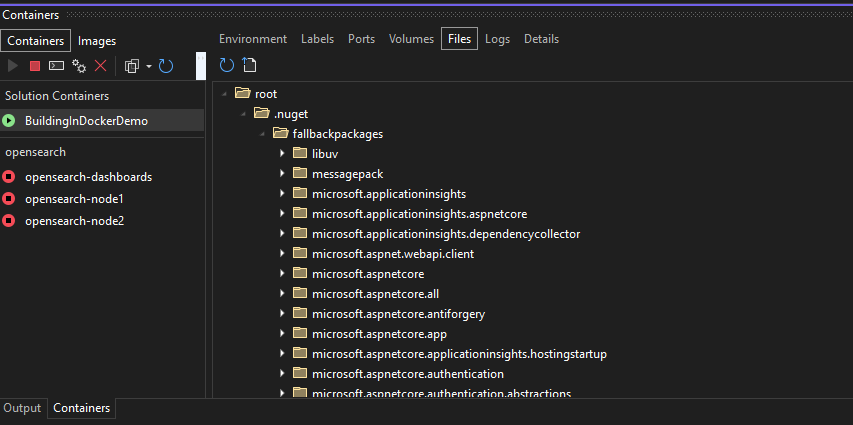Click the red stopped icon of opensearch-node1
853x425 pixels.
click(8, 199)
